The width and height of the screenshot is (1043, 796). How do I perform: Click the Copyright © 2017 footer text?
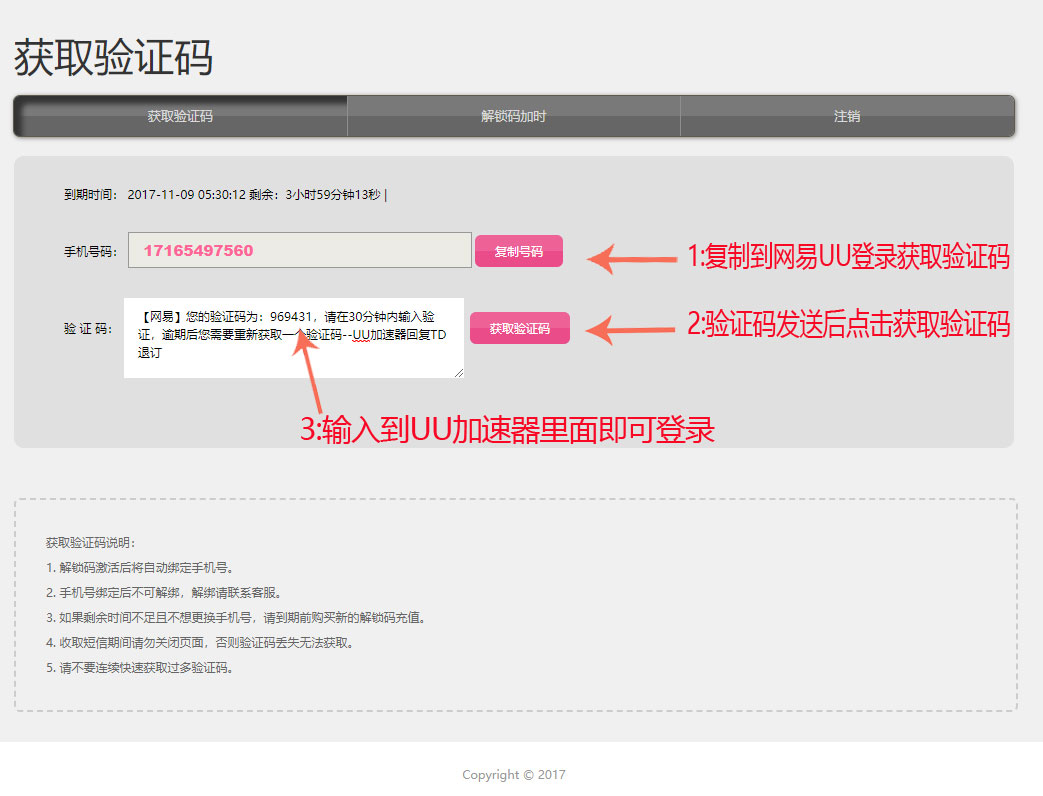point(512,774)
